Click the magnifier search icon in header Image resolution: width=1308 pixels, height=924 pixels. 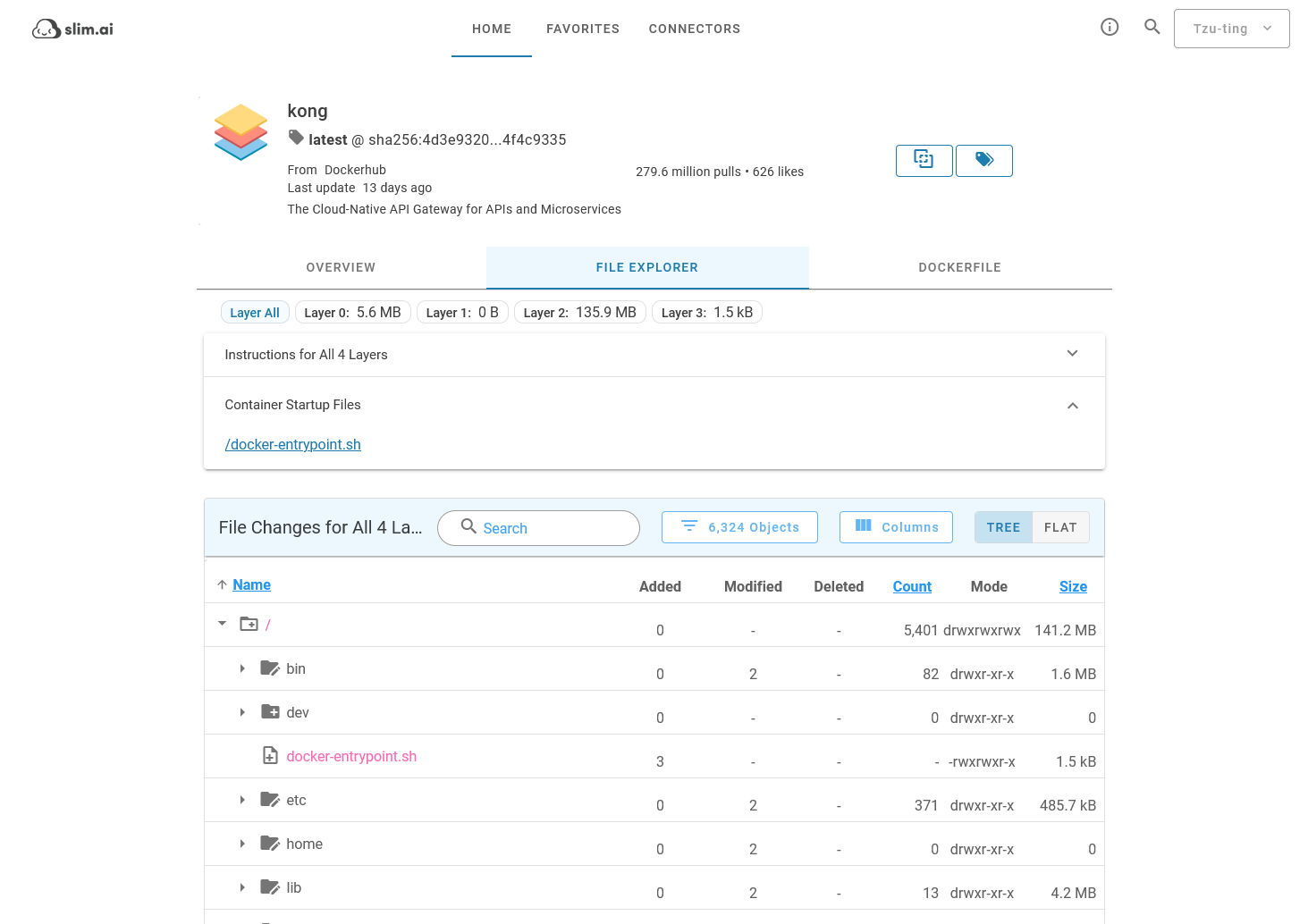[x=1152, y=27]
